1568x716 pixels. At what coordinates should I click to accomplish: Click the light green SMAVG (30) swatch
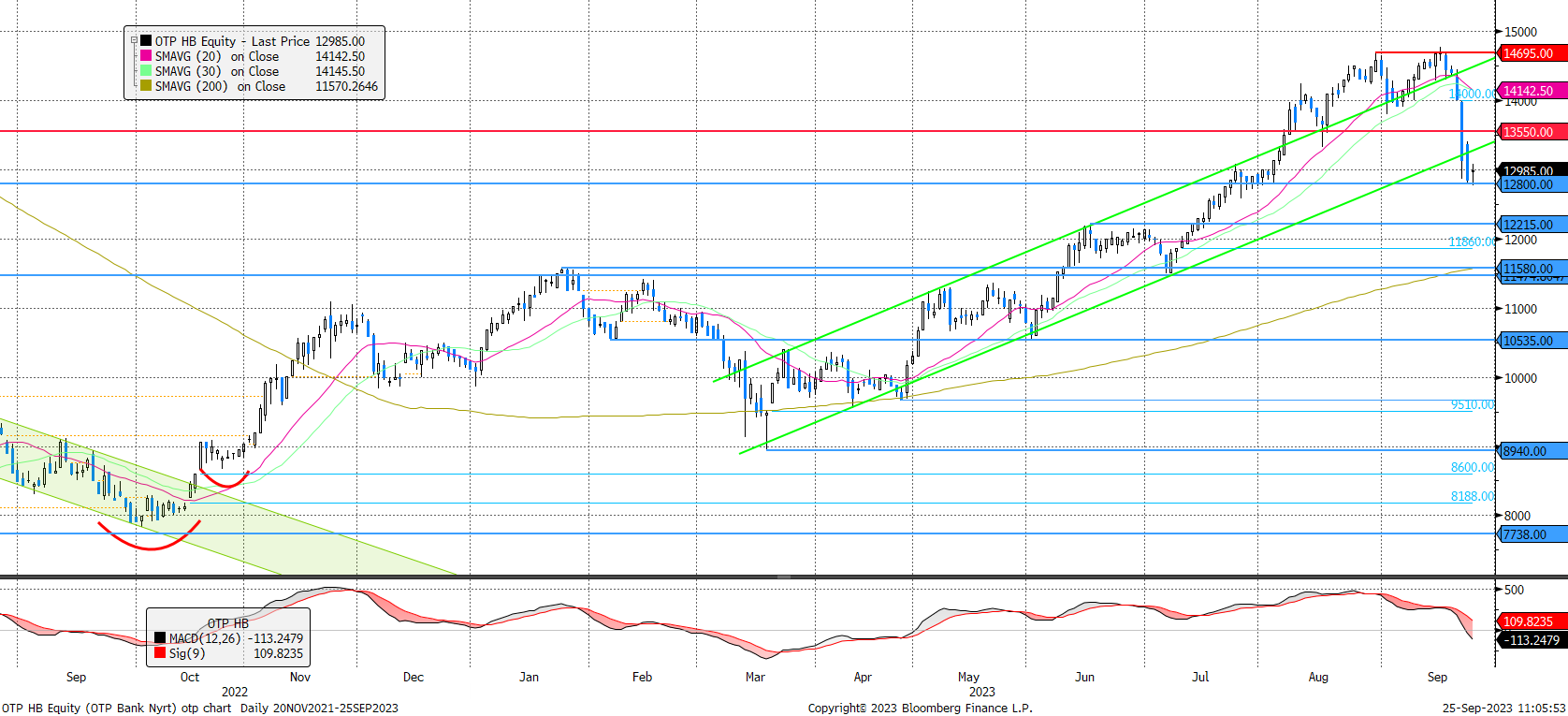pyautogui.click(x=146, y=71)
